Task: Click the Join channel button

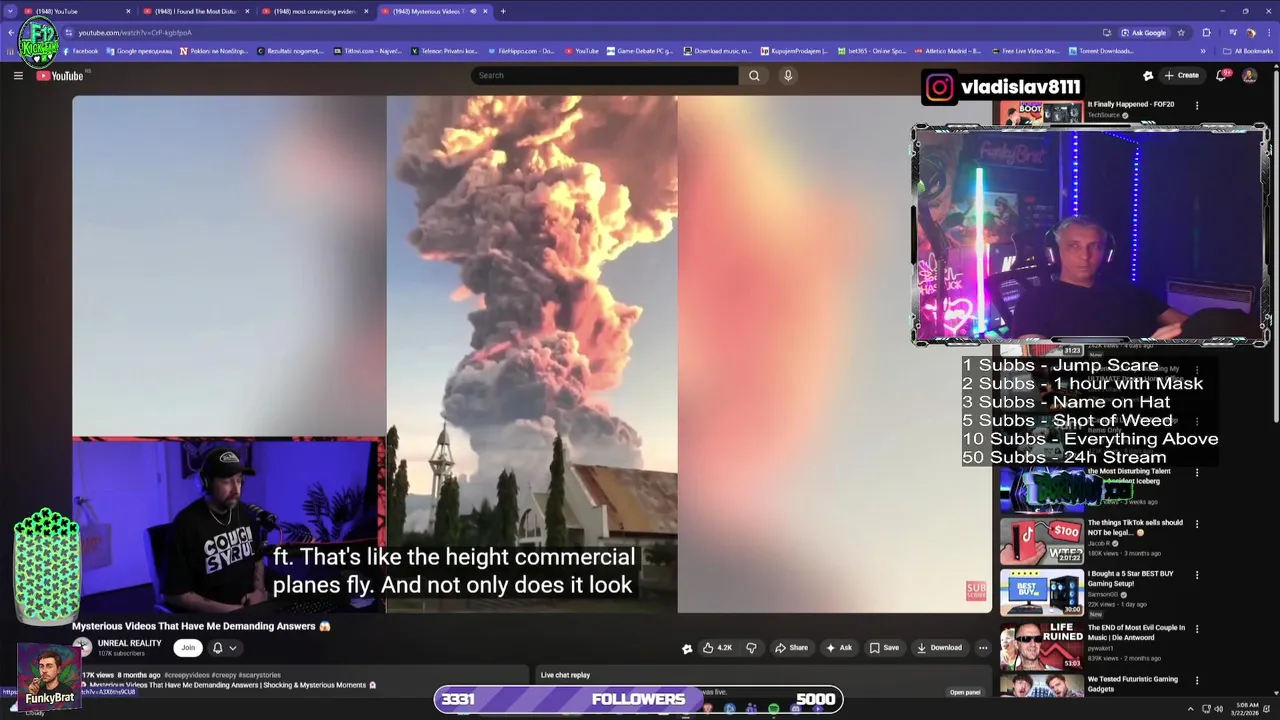Action: tap(187, 647)
